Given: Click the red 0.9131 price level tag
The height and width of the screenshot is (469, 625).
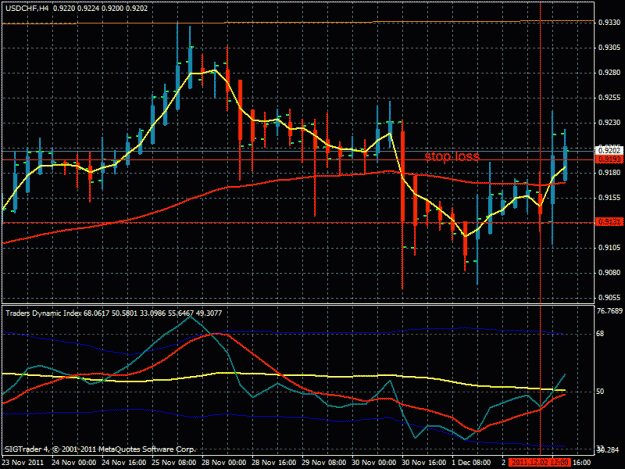Looking at the screenshot, I should 609,222.
